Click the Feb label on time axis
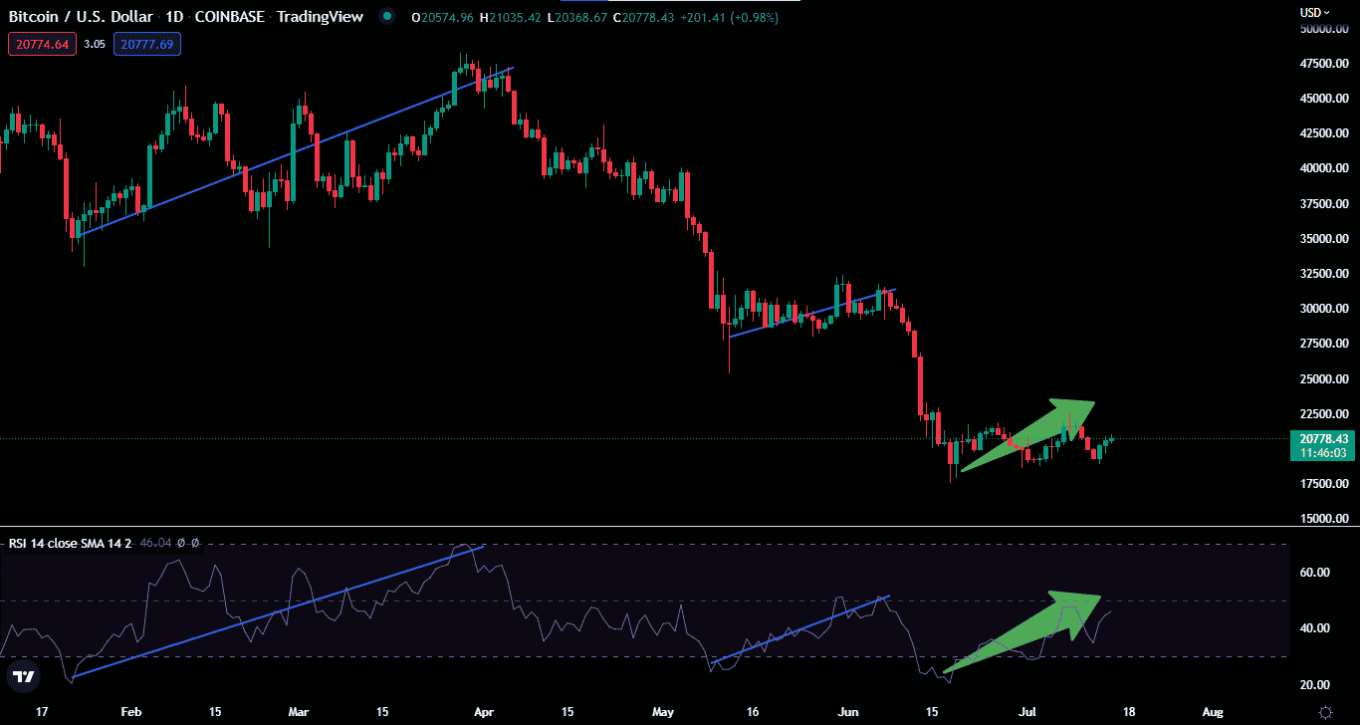 pos(130,712)
